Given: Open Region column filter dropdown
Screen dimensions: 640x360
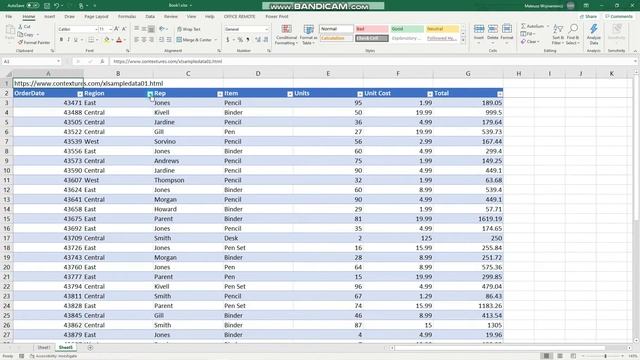Looking at the screenshot, I should (x=150, y=94).
